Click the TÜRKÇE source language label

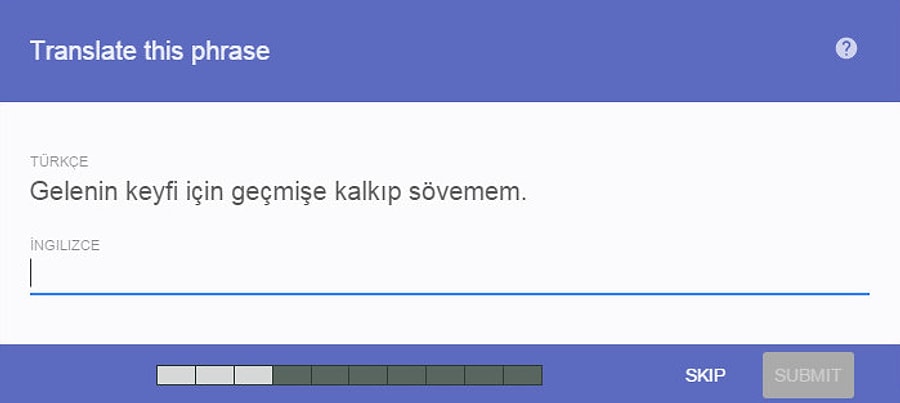(x=60, y=162)
